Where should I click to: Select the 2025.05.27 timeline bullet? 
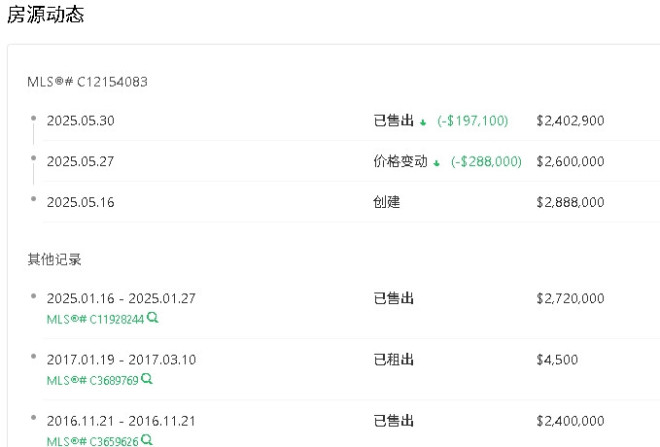coord(34,158)
